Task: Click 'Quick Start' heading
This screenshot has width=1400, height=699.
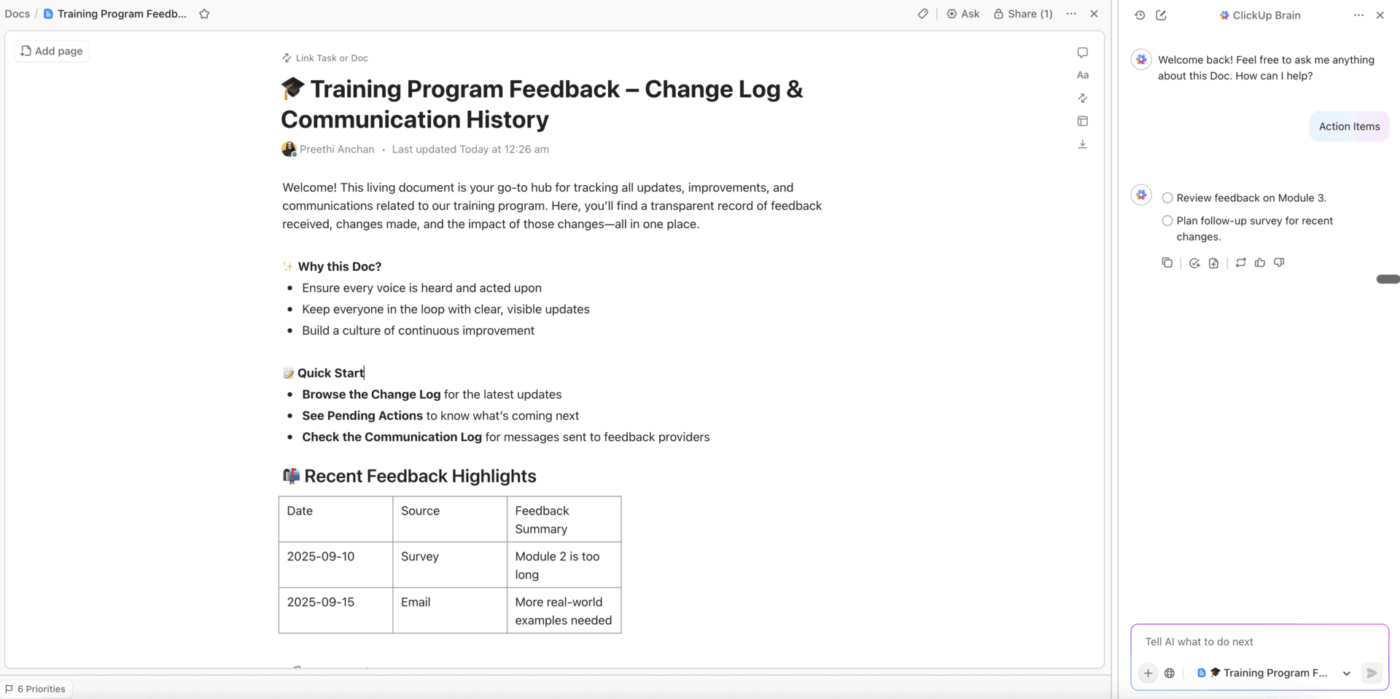Action: 330,373
